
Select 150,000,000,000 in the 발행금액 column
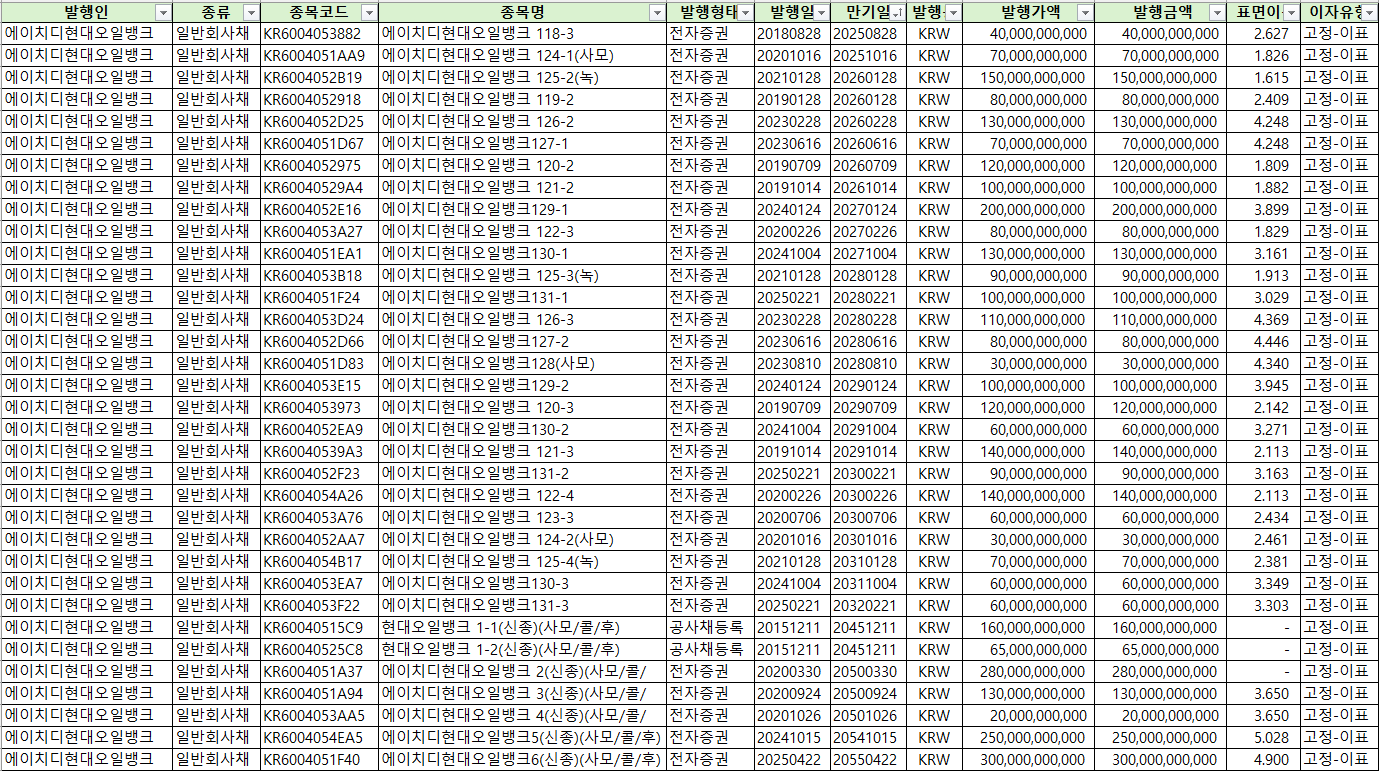point(1159,77)
